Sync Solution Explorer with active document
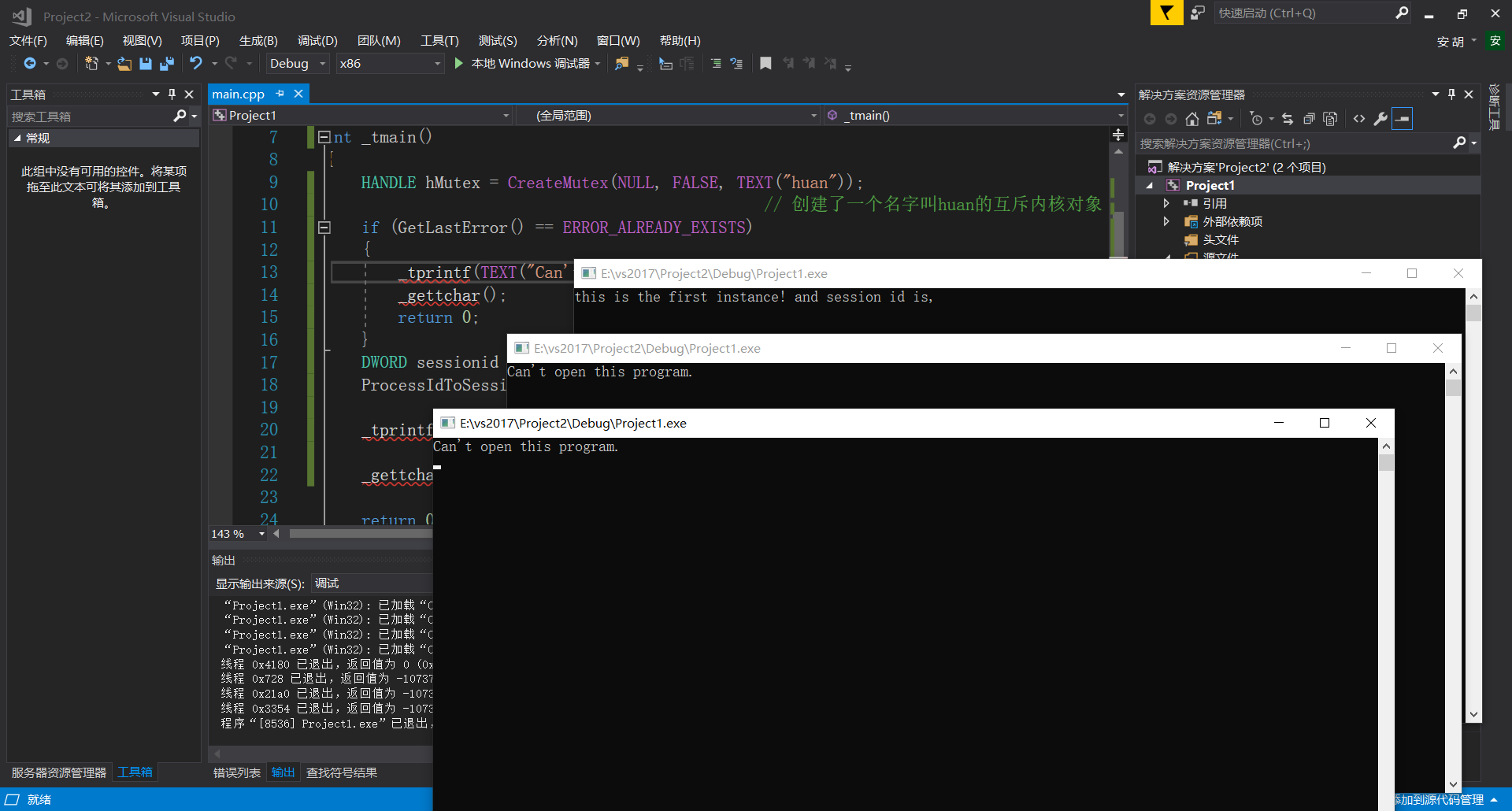 [1287, 118]
